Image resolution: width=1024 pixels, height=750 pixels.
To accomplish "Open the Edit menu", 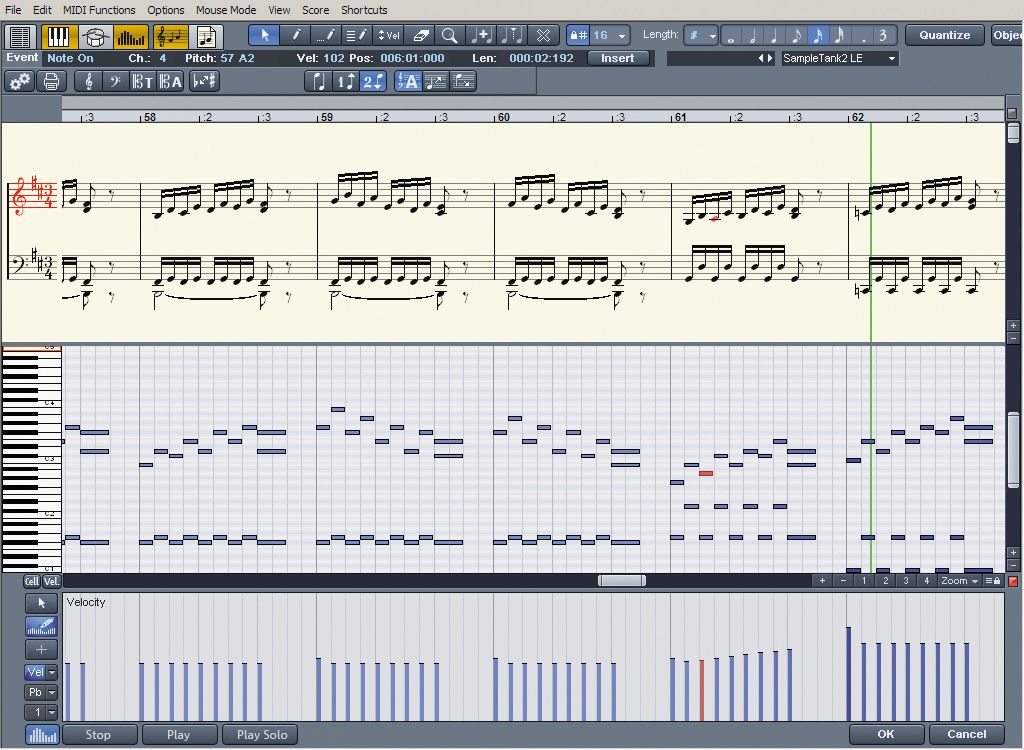I will pyautogui.click(x=42, y=10).
